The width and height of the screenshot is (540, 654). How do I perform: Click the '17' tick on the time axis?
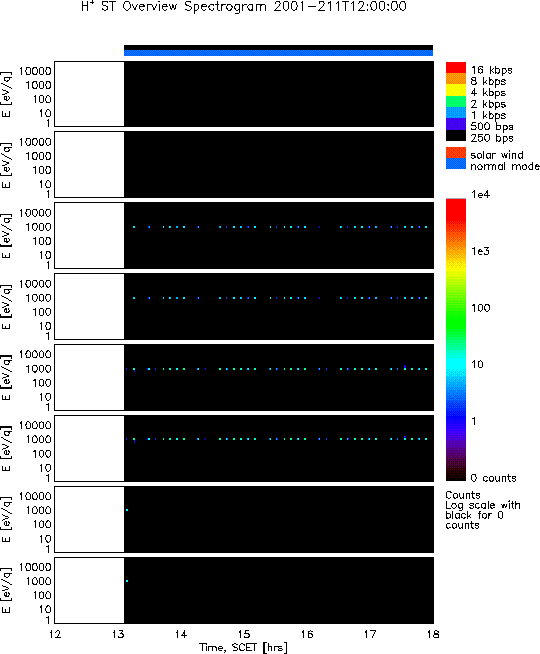[x=370, y=634]
